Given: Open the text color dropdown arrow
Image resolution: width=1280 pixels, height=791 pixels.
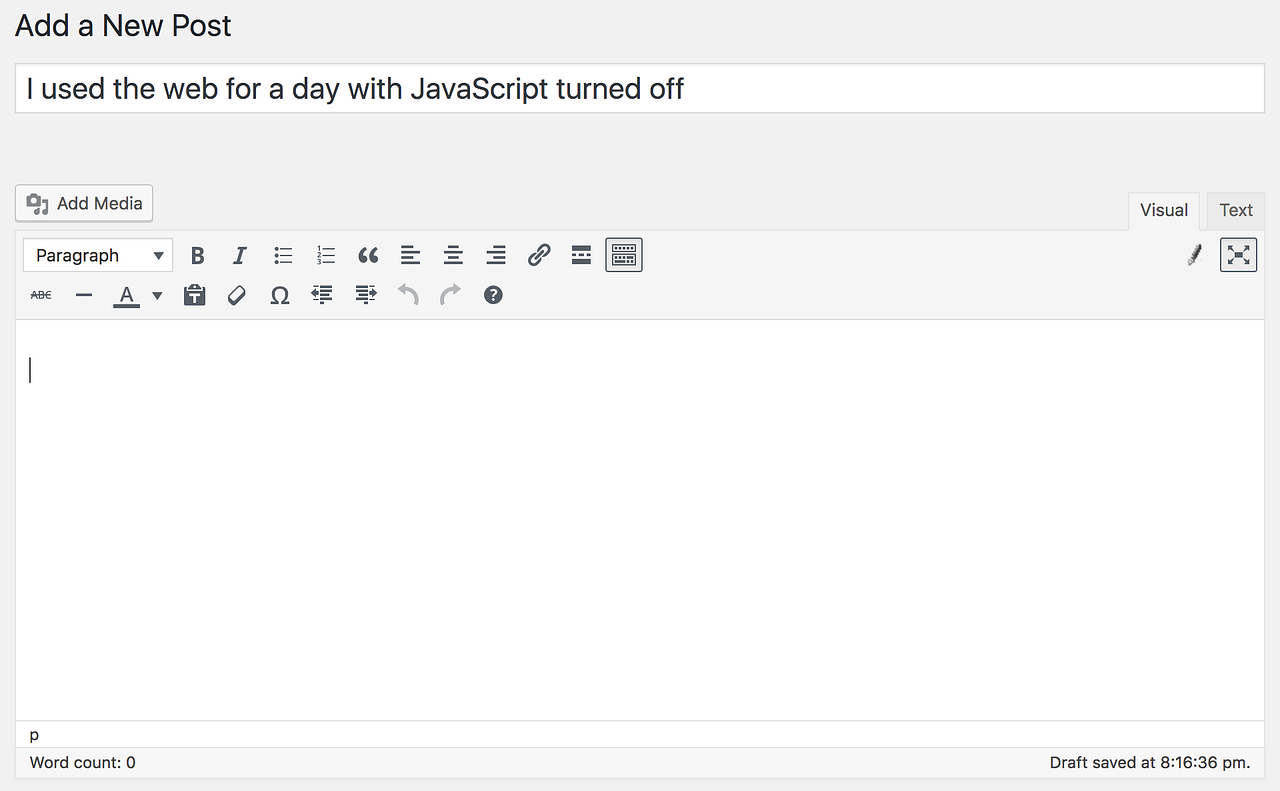Looking at the screenshot, I should point(157,295).
